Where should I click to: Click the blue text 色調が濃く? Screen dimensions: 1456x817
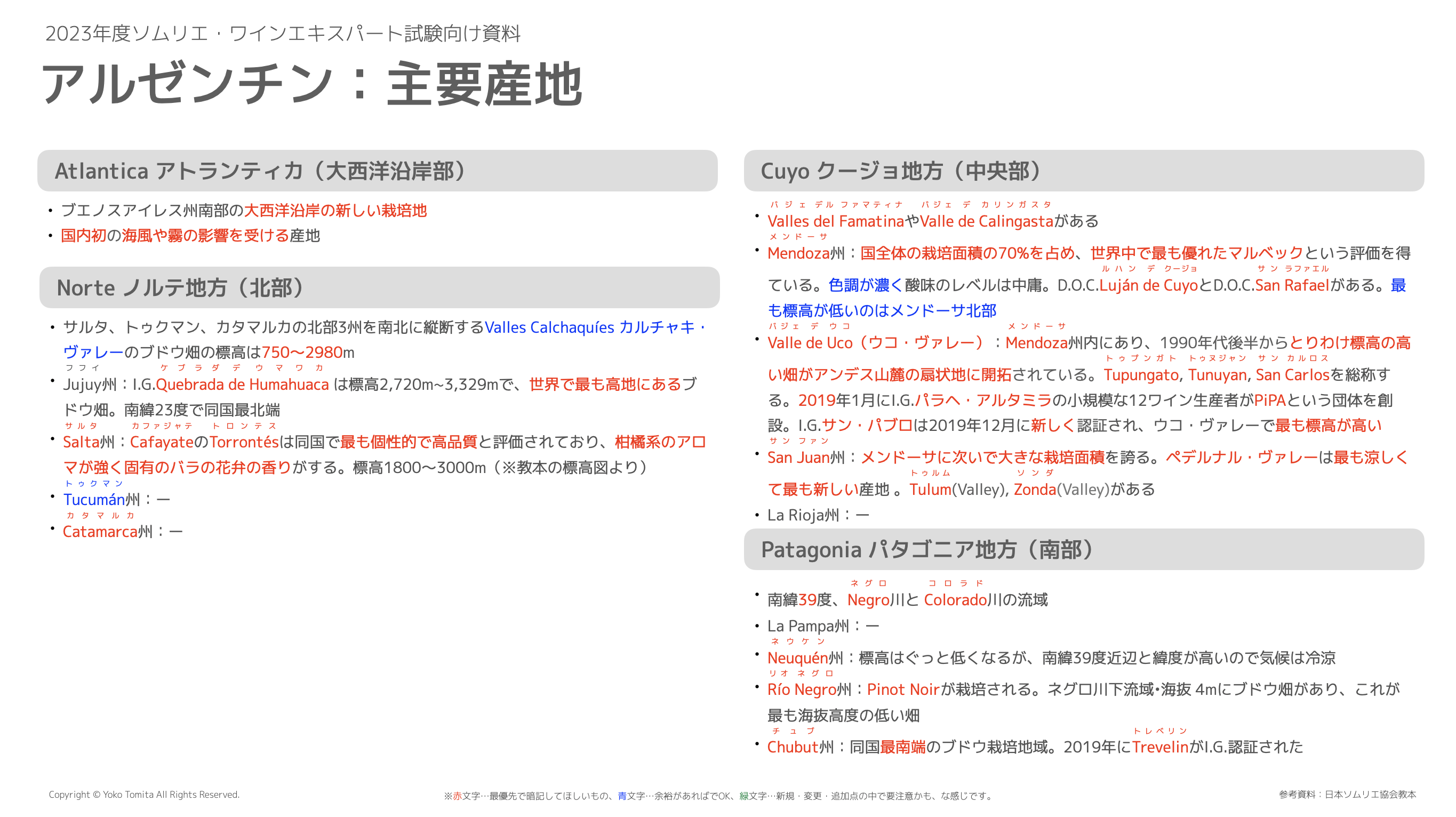tap(866, 285)
